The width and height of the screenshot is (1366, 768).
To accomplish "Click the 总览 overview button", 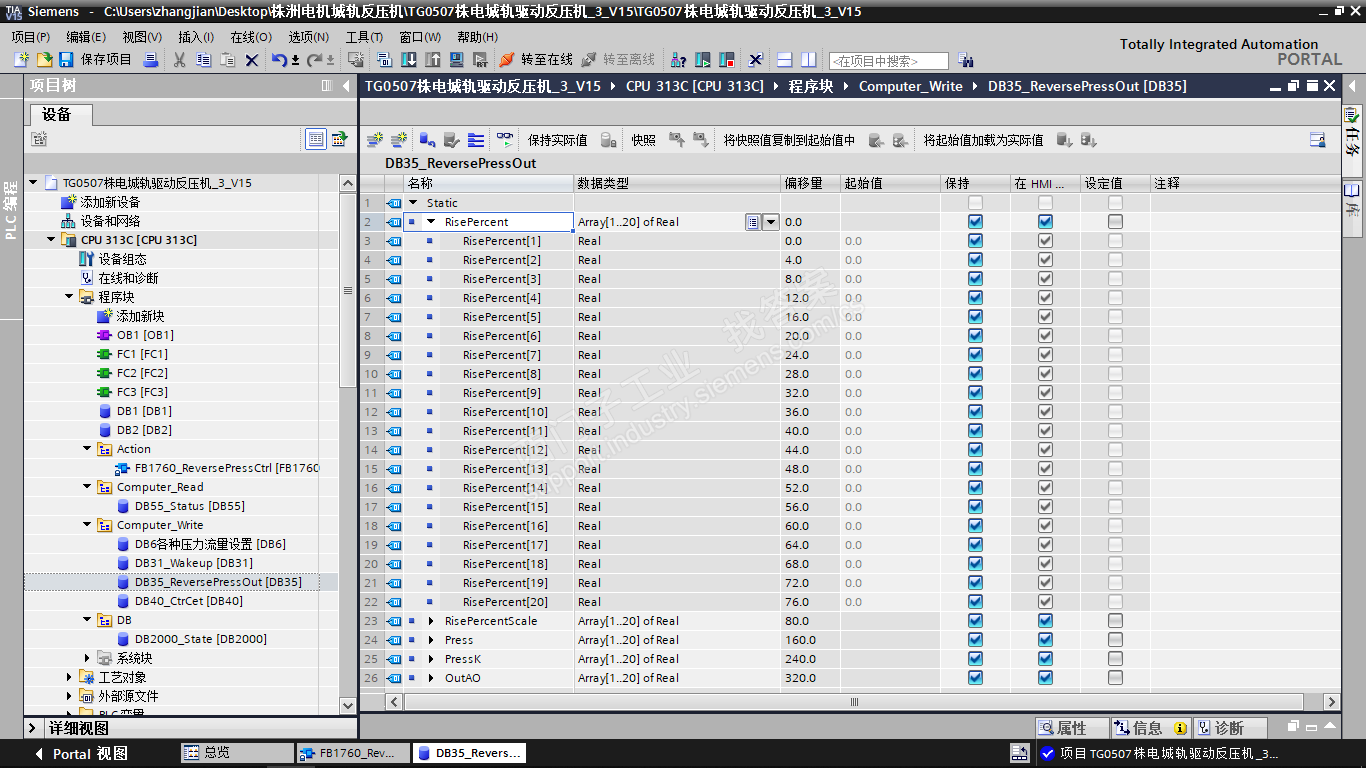I will point(237,753).
